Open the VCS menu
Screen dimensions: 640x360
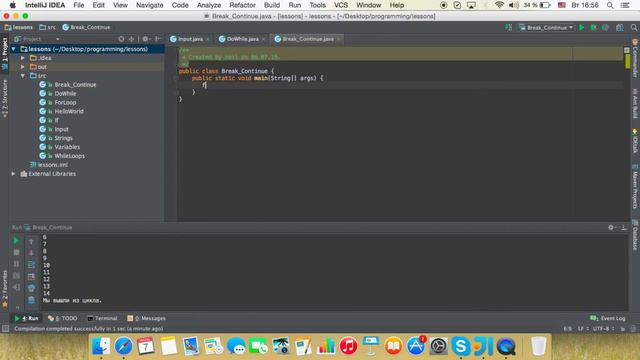point(341,5)
